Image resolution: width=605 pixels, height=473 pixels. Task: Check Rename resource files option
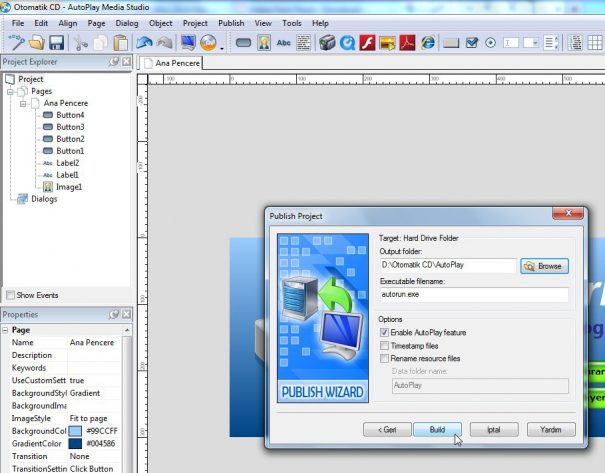click(384, 358)
